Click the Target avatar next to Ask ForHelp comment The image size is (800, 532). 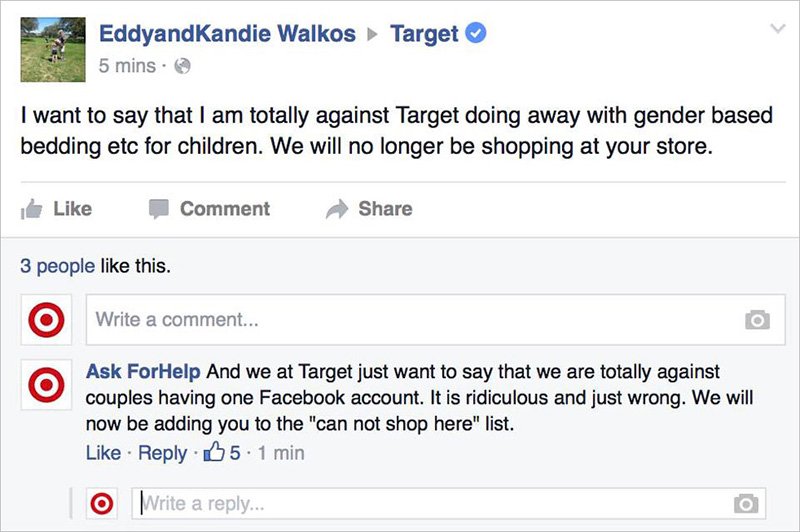point(46,385)
